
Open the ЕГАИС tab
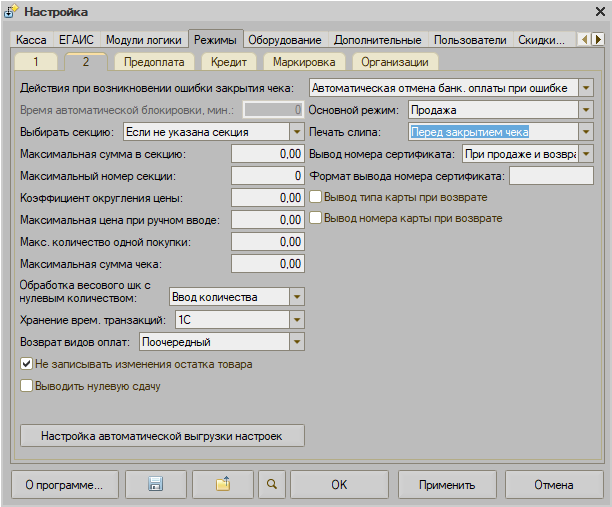pyautogui.click(x=76, y=40)
